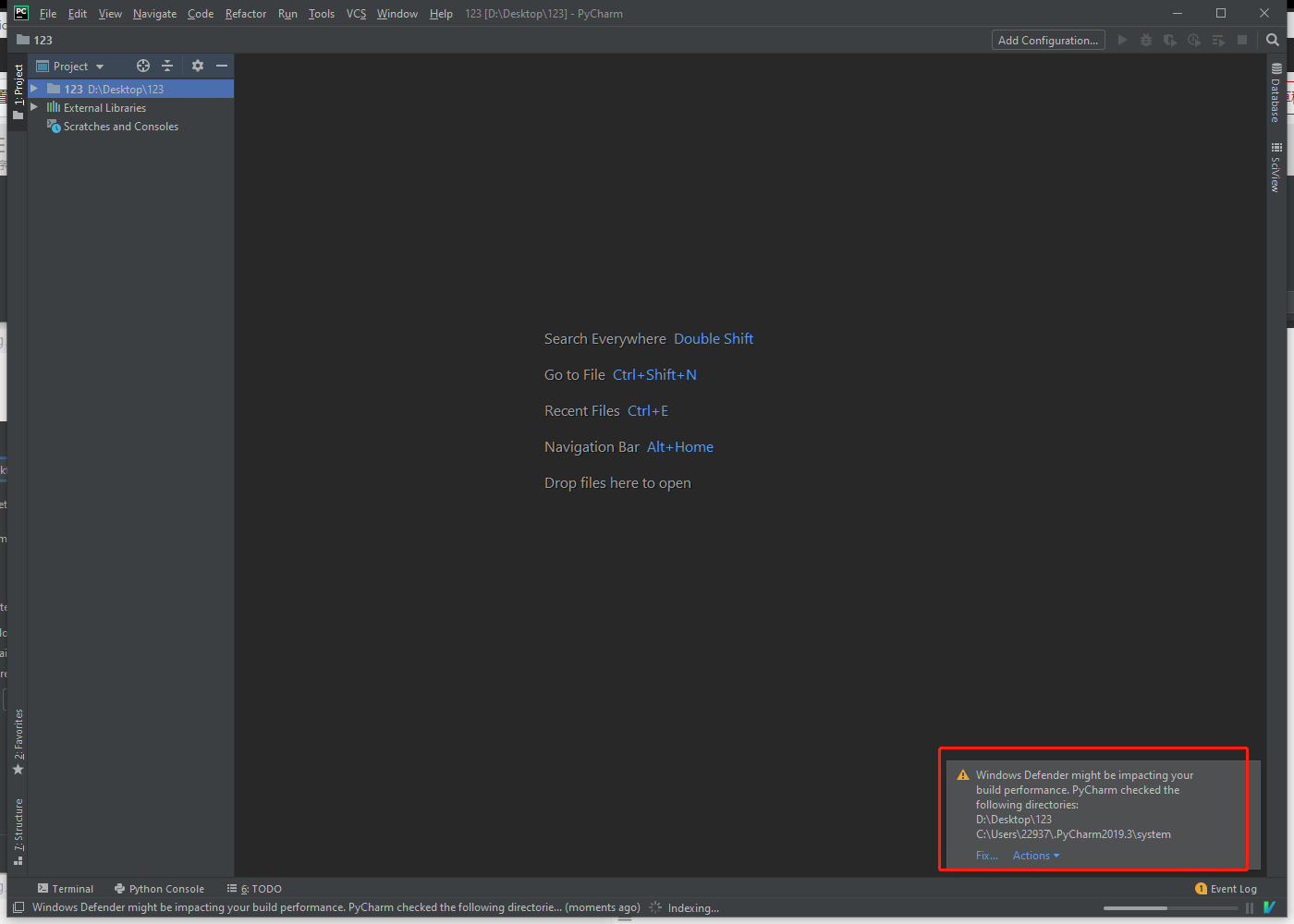Open the View menu
1294x924 pixels.
point(110,14)
